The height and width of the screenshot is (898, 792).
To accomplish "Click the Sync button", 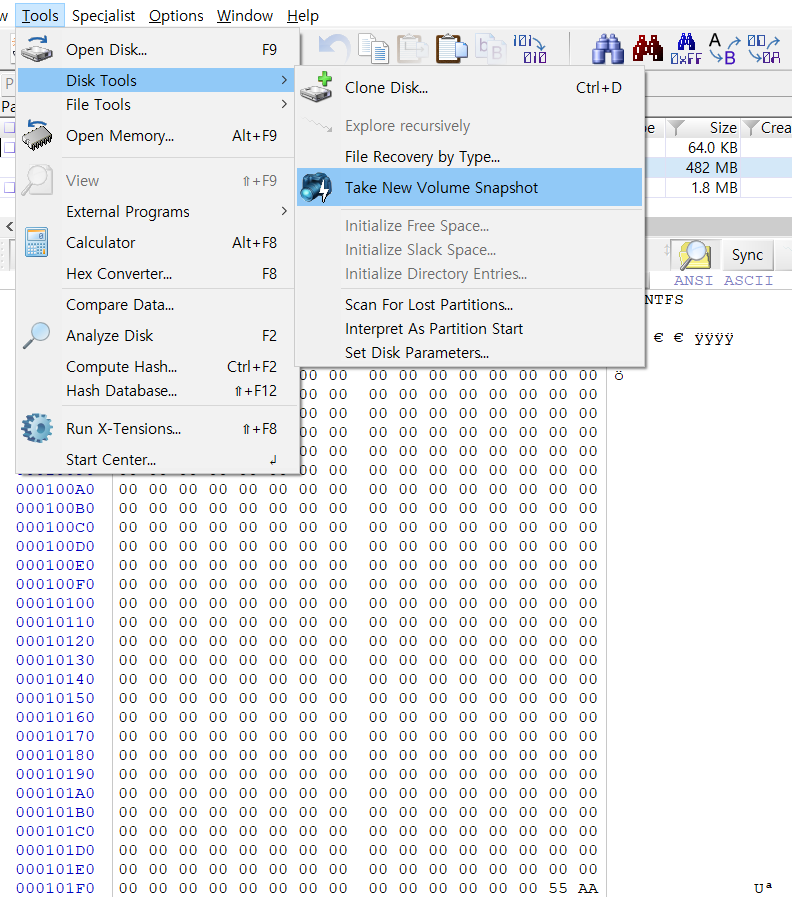I will point(747,255).
